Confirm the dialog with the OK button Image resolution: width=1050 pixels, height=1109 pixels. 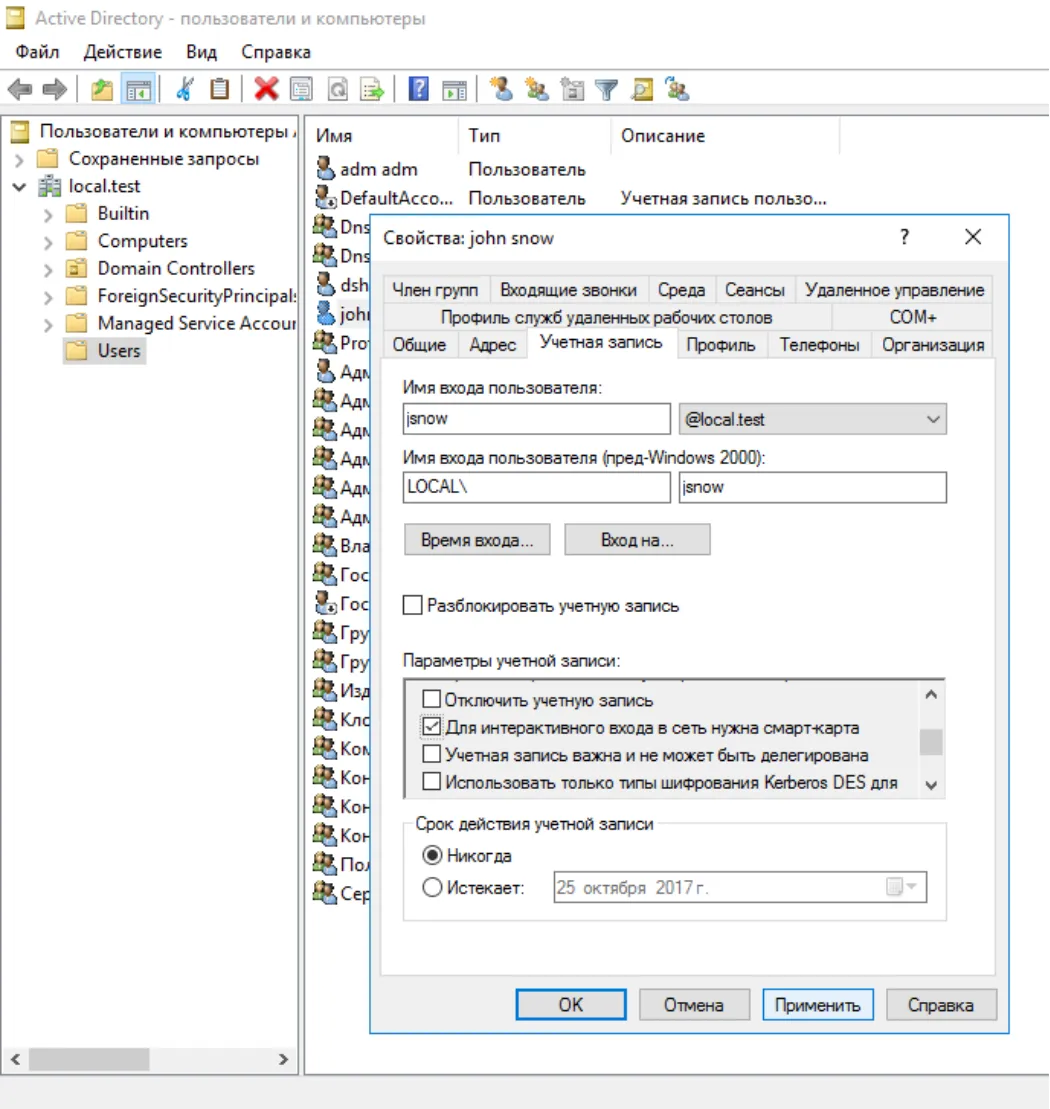571,1004
